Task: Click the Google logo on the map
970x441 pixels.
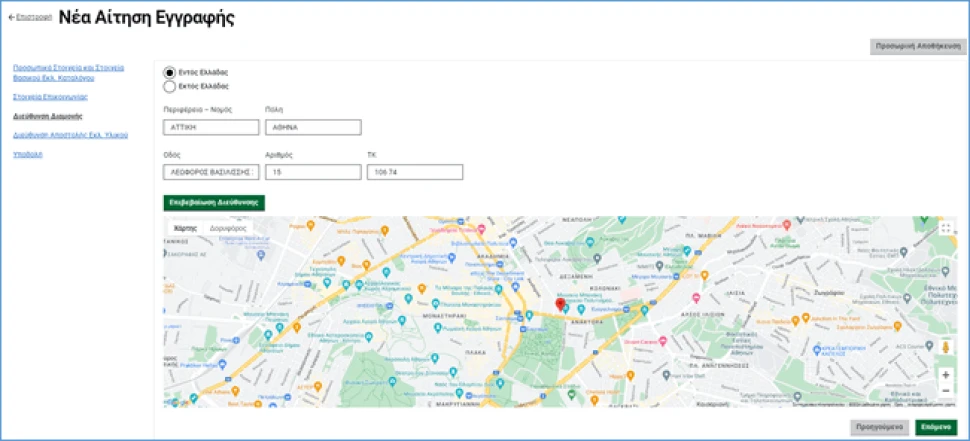Action: point(178,402)
